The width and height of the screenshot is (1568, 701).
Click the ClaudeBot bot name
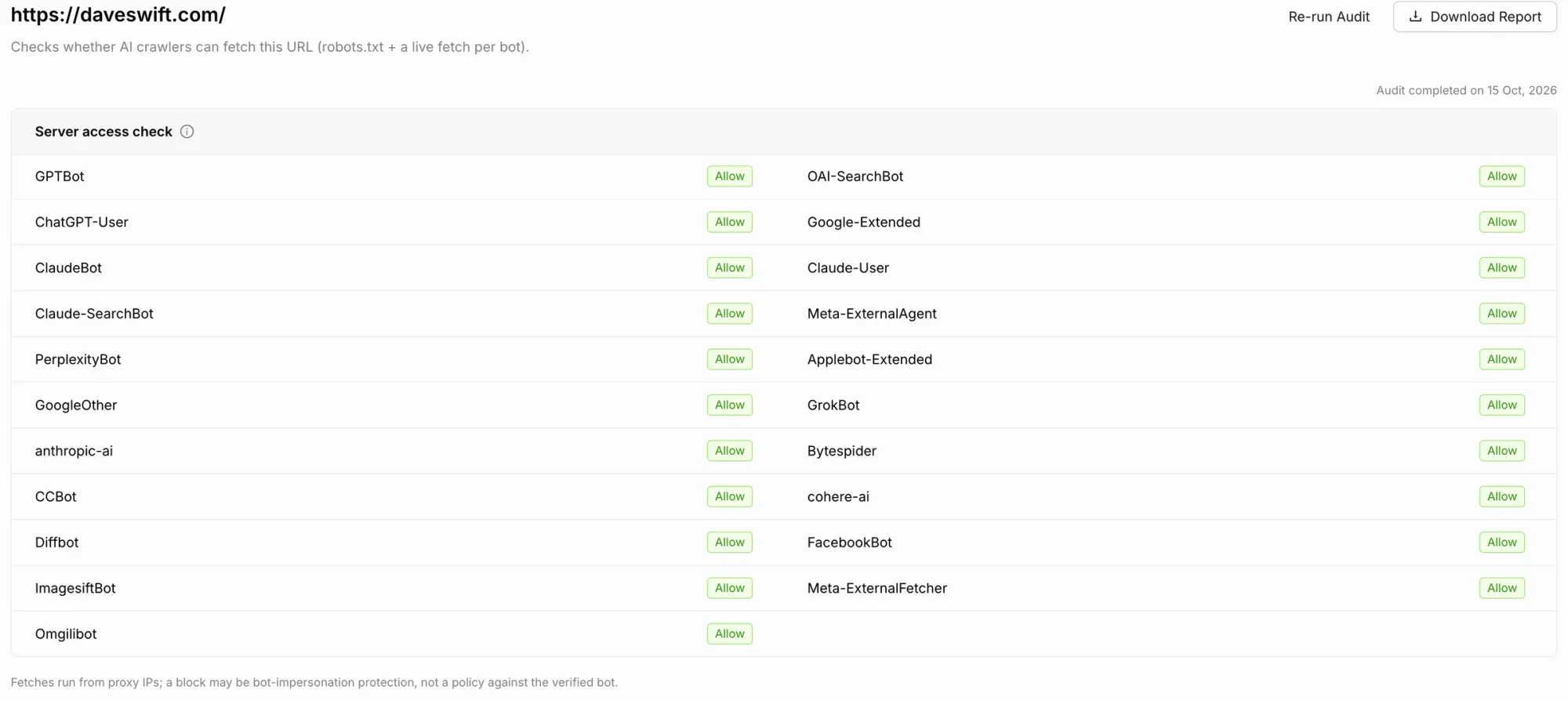pos(68,268)
